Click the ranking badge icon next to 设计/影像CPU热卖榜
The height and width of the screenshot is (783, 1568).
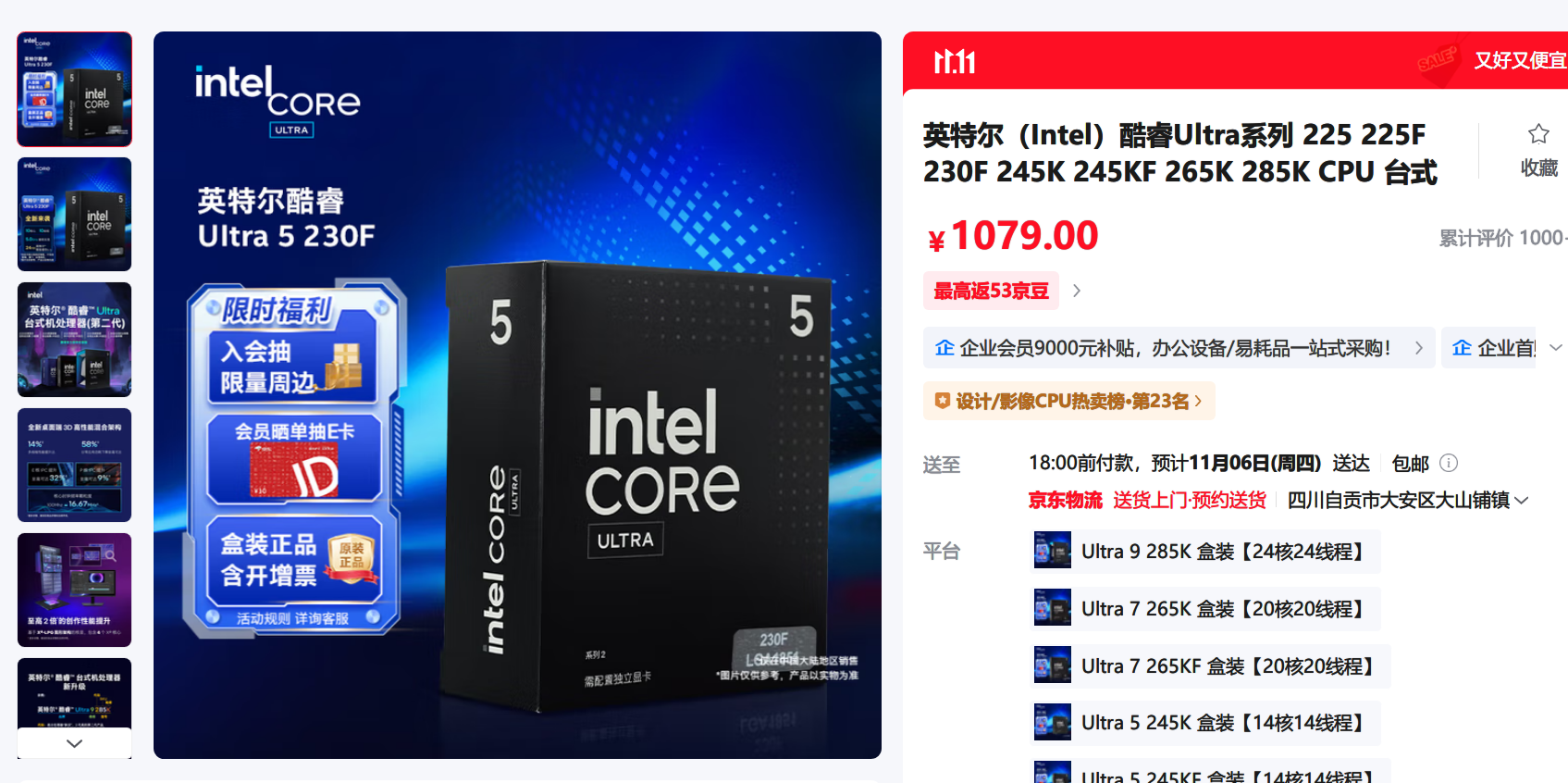tap(943, 401)
